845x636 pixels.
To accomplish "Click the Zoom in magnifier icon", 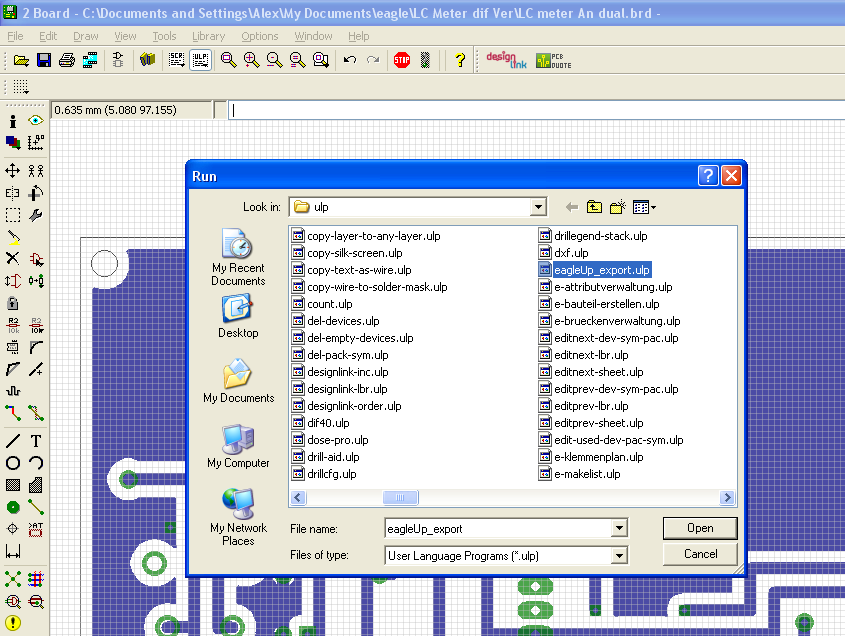I will coord(252,60).
